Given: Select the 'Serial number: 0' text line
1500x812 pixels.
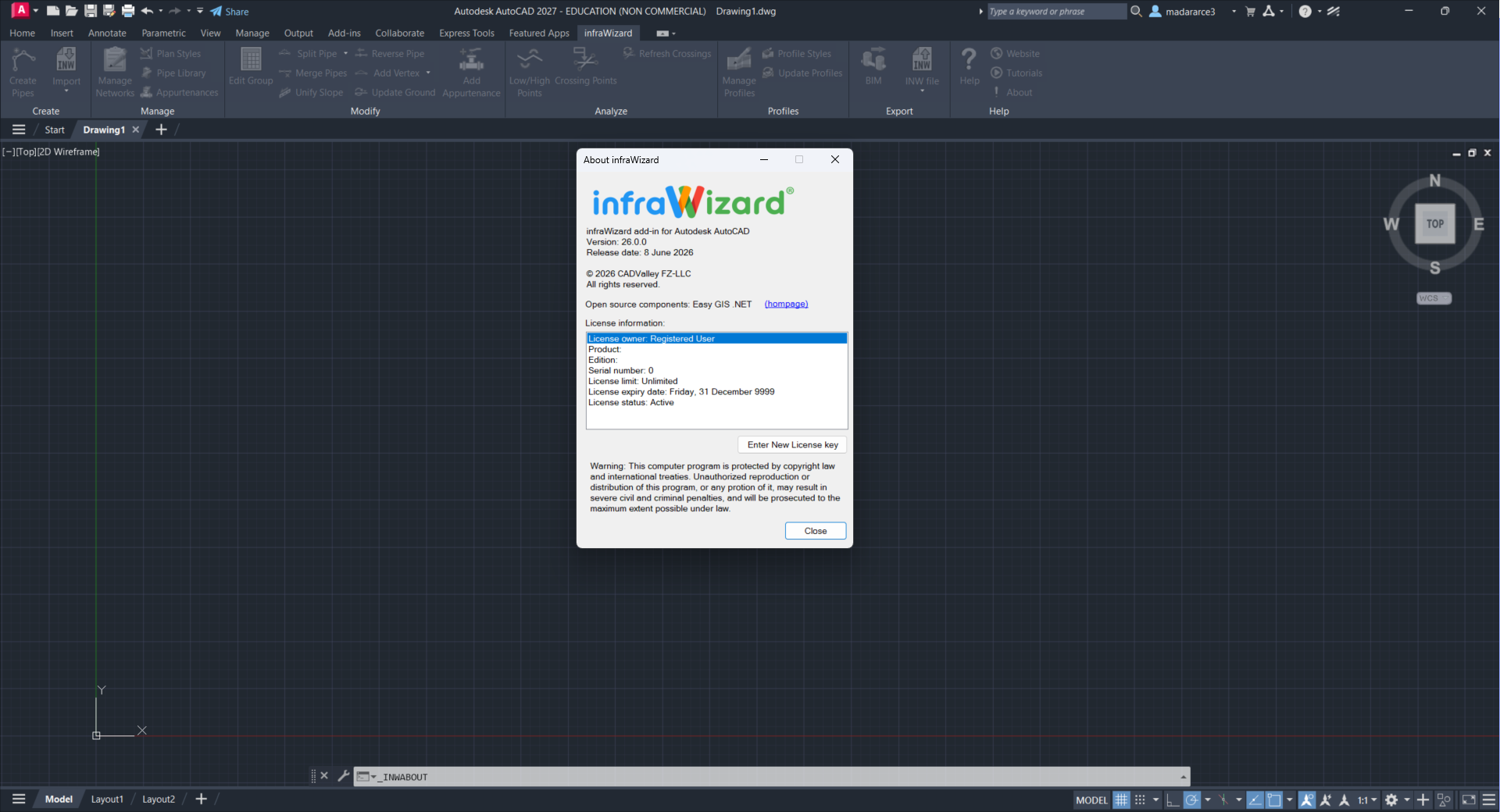Looking at the screenshot, I should click(x=621, y=371).
